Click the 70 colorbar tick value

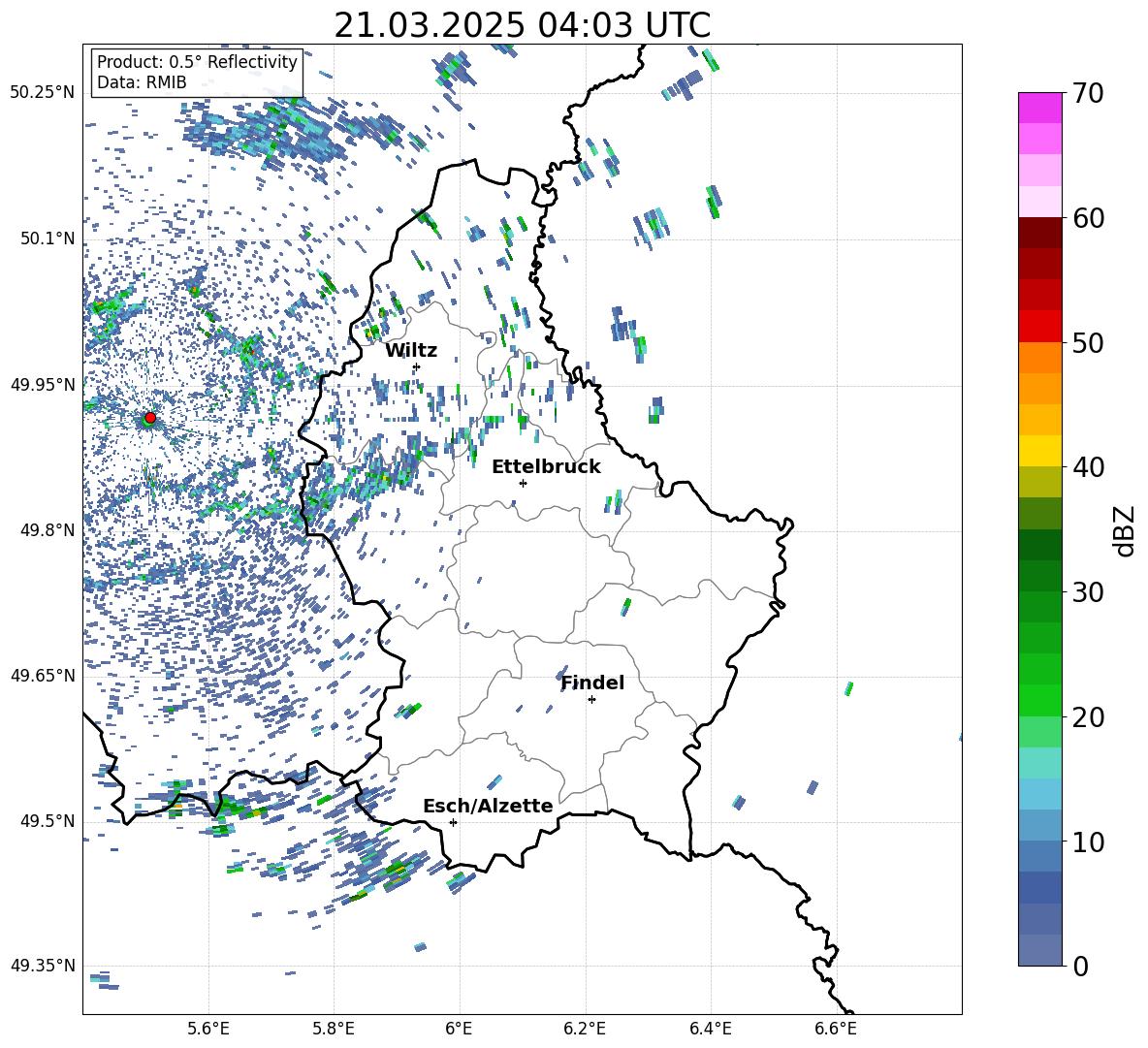(1088, 93)
